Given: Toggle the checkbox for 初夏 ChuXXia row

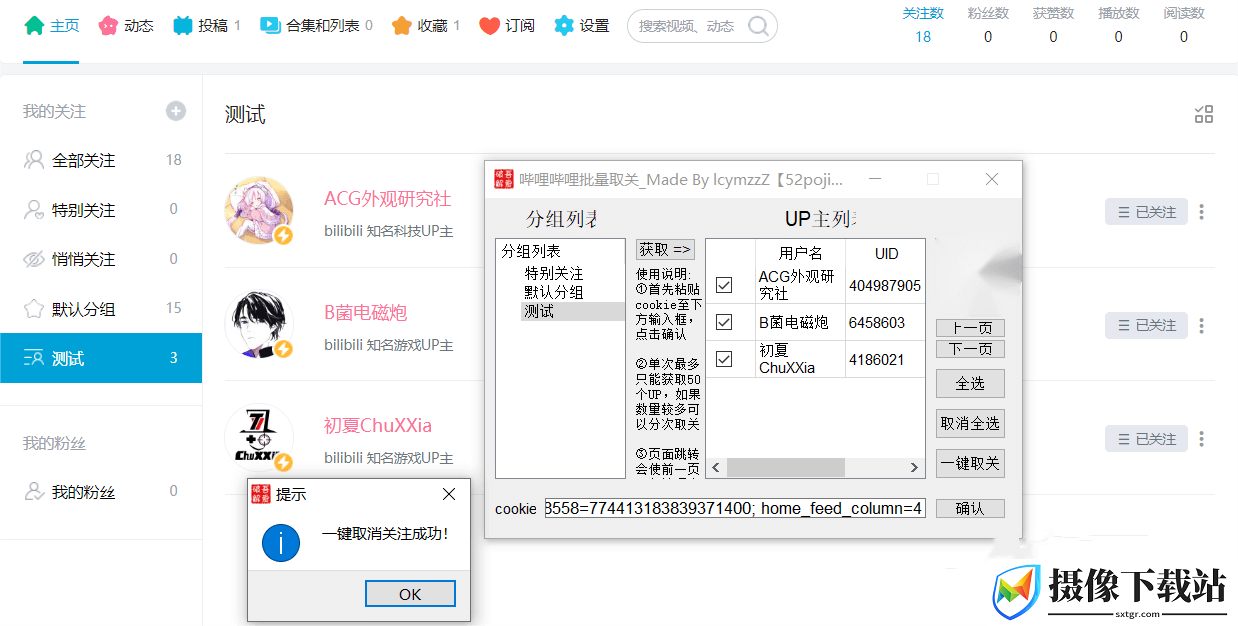Looking at the screenshot, I should click(724, 359).
